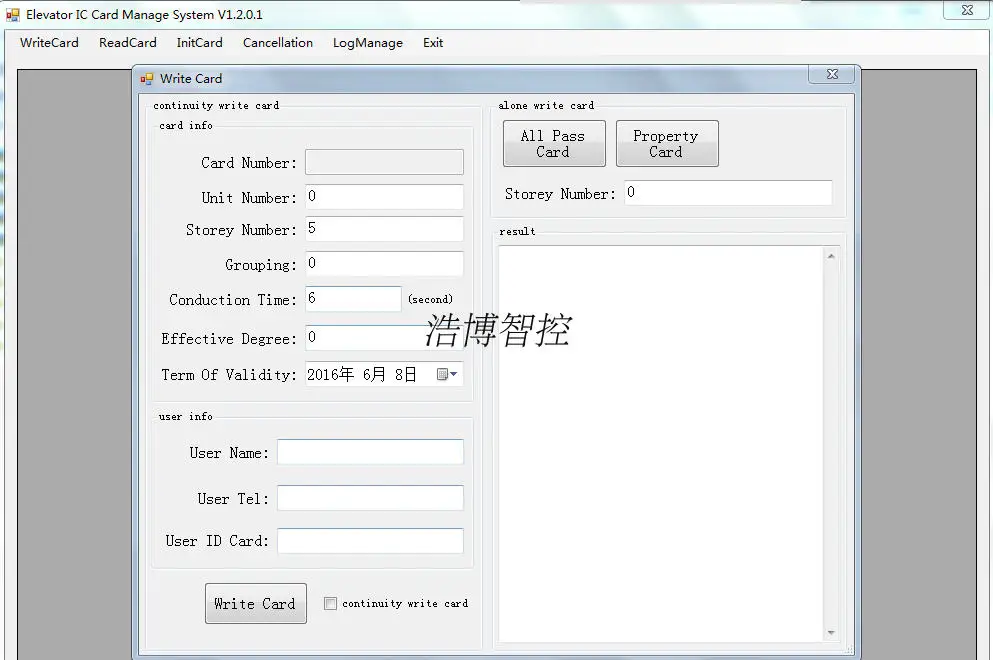Screen dimensions: 993x660
Task: Click the User ID Card input field
Action: click(370, 541)
